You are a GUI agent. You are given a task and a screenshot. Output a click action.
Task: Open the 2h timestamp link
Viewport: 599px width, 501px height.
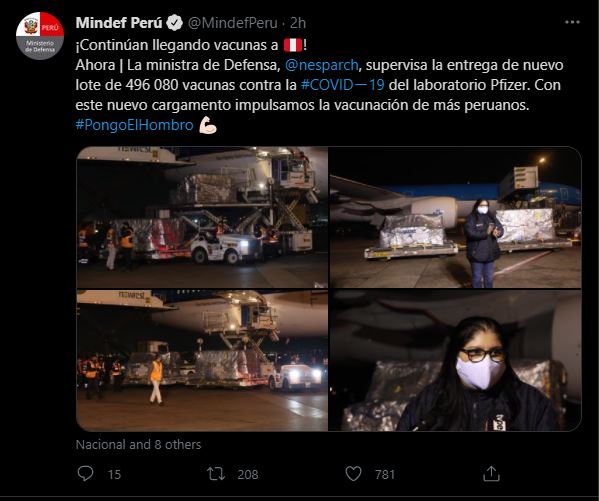[x=298, y=23]
